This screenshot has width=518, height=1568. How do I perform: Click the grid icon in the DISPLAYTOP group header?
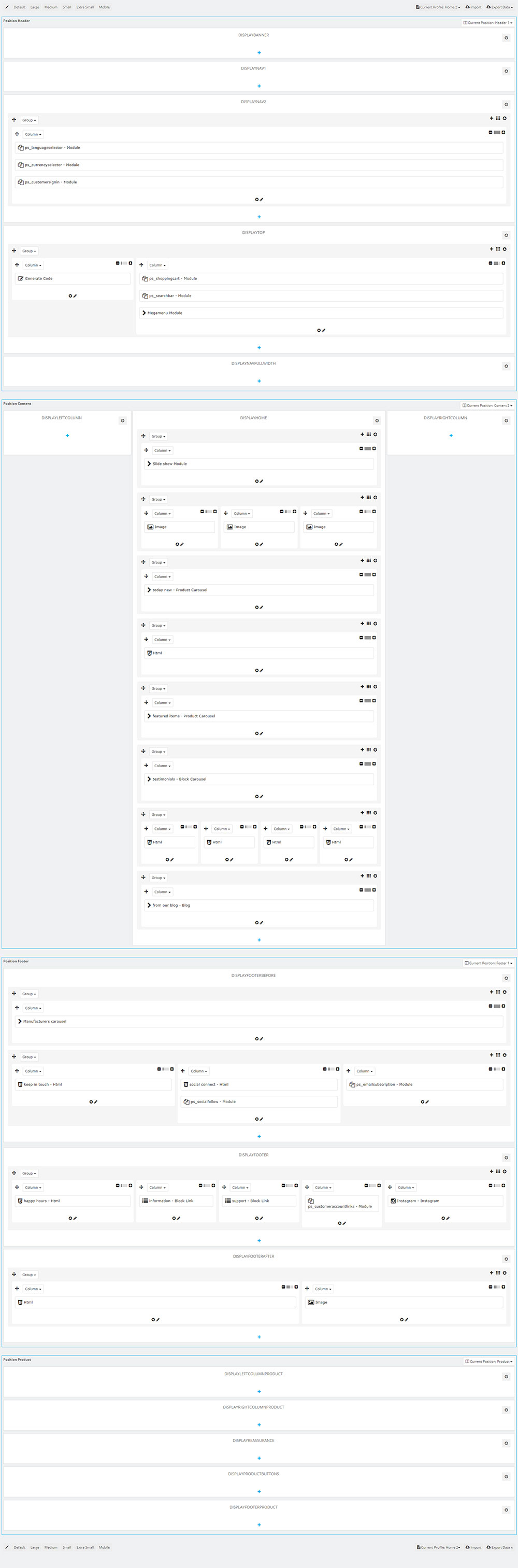(497, 249)
